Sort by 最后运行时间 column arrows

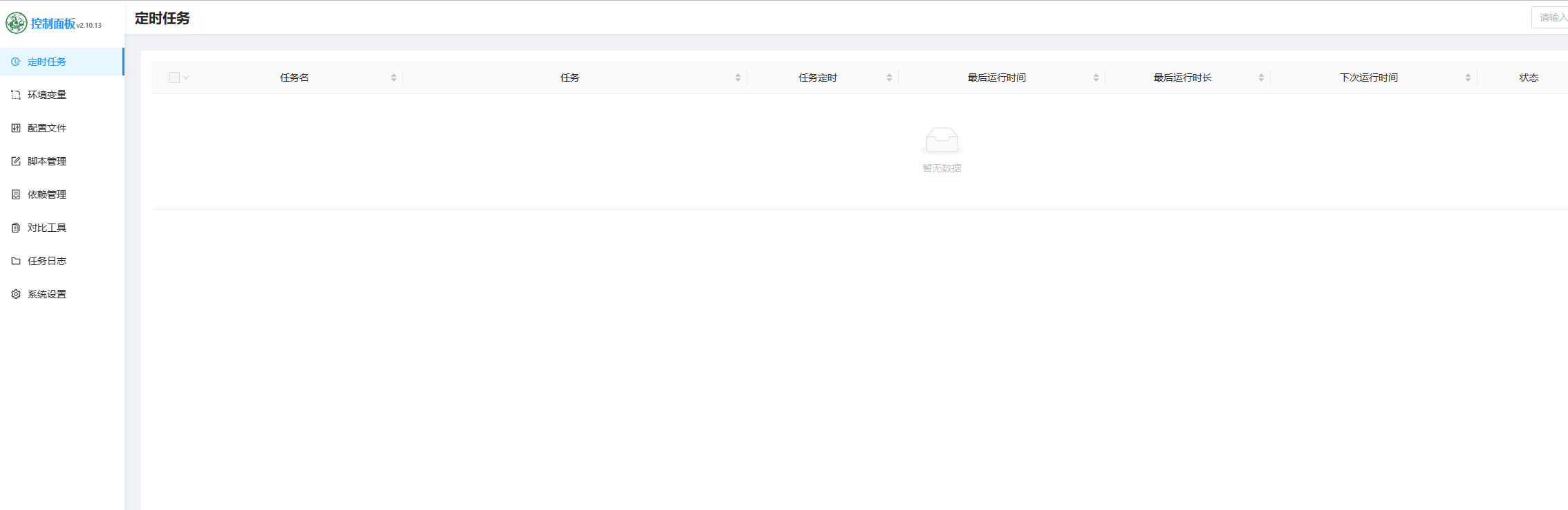click(x=1096, y=78)
